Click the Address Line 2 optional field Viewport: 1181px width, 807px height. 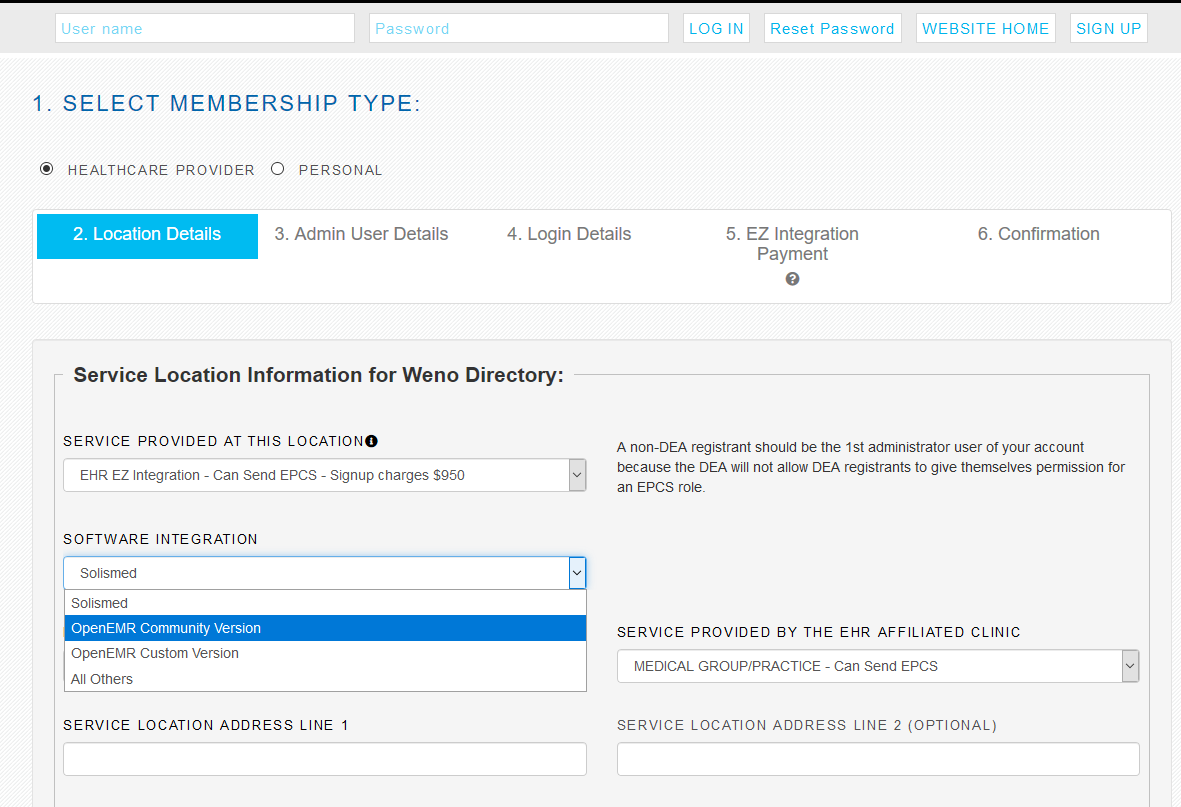coord(878,760)
